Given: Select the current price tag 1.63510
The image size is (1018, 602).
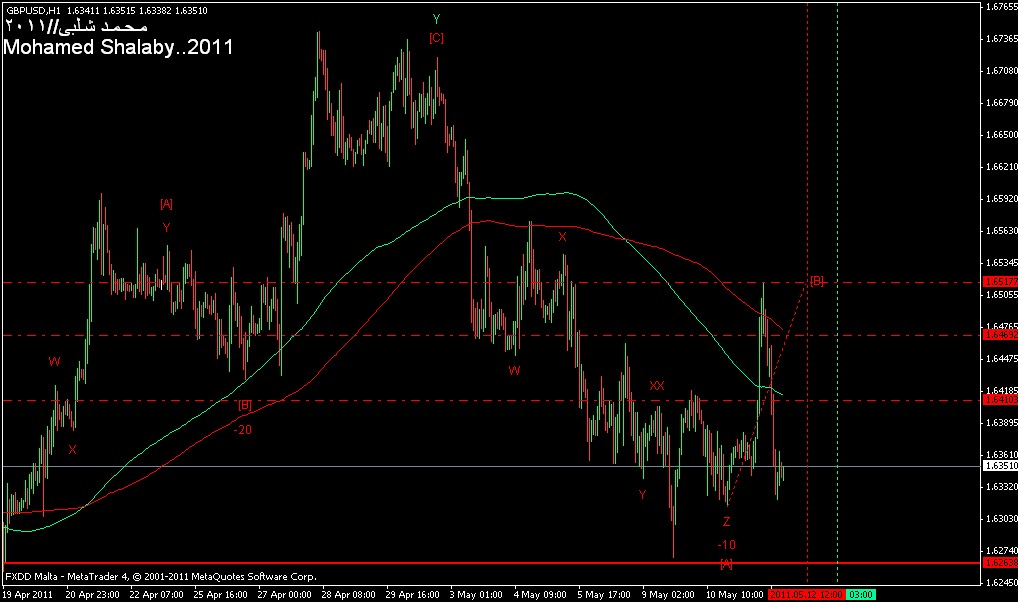Looking at the screenshot, I should (1000, 466).
